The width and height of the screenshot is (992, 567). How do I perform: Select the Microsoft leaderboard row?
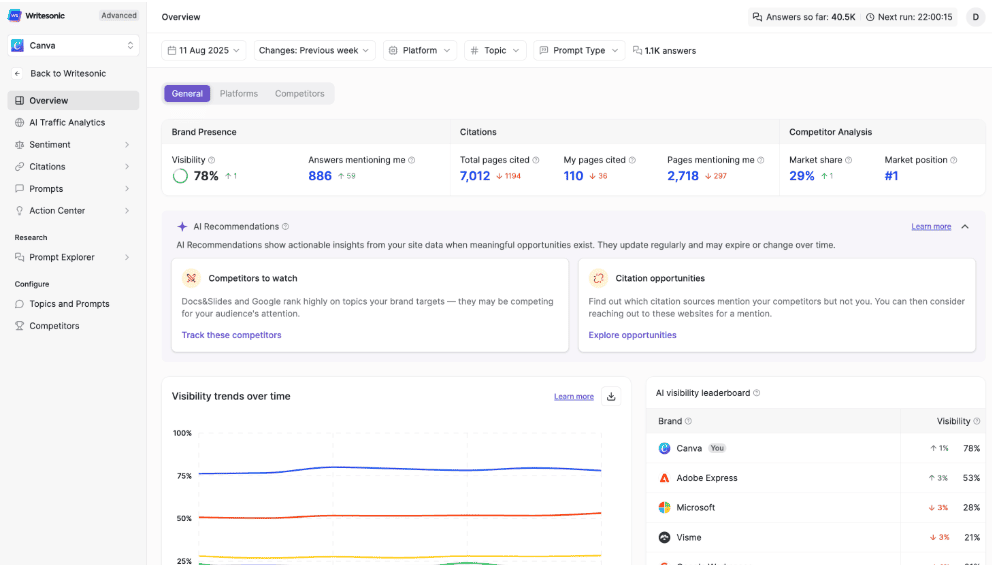(x=816, y=508)
